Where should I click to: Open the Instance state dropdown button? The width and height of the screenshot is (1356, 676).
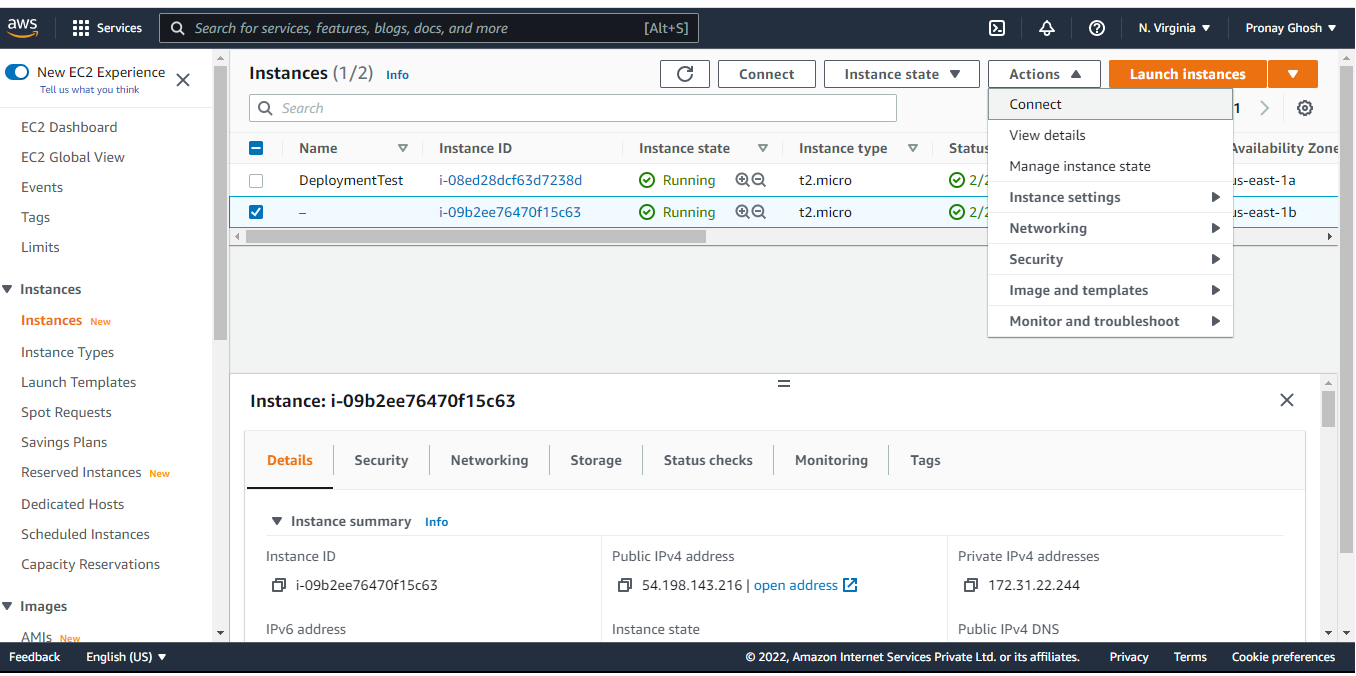point(902,74)
